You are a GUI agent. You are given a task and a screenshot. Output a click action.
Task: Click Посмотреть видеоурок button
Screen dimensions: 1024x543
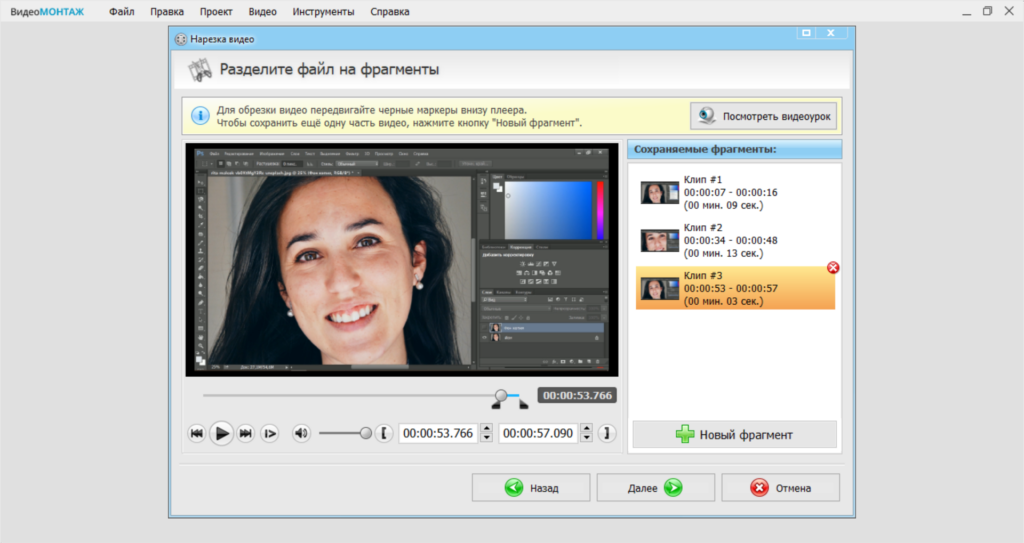click(x=763, y=116)
